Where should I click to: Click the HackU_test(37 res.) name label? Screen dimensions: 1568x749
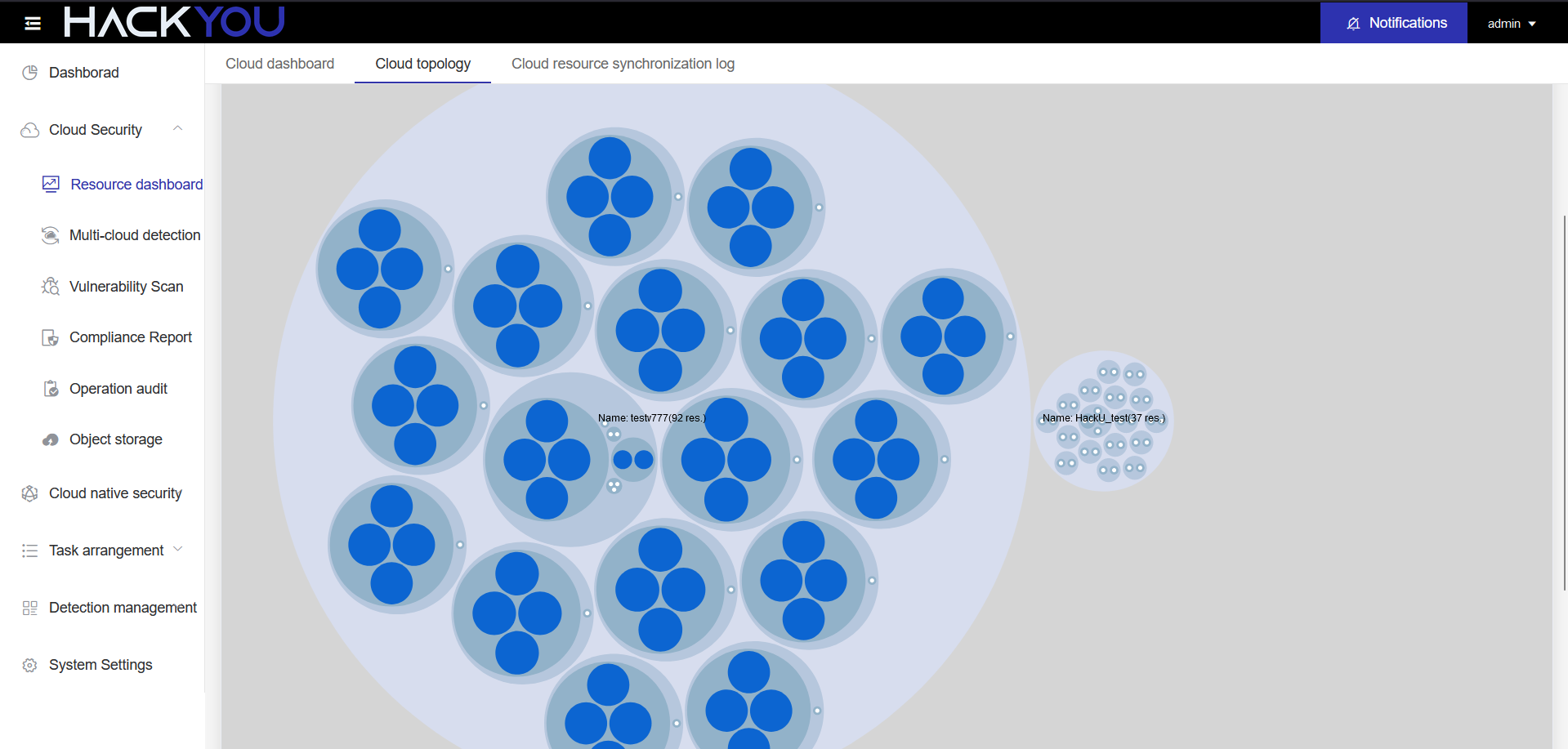tap(1104, 417)
